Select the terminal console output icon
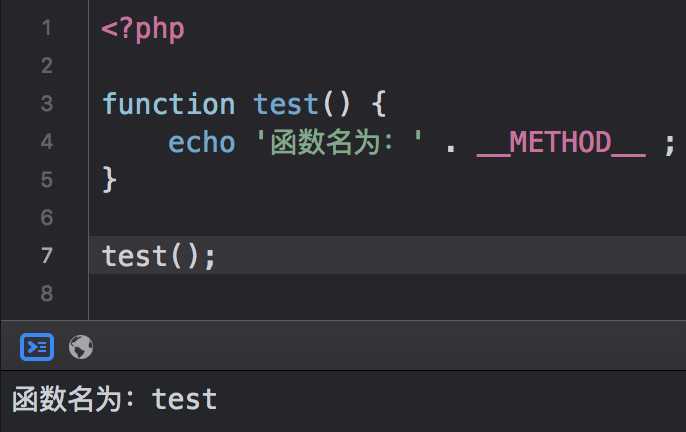This screenshot has height=432, width=686. 37,347
